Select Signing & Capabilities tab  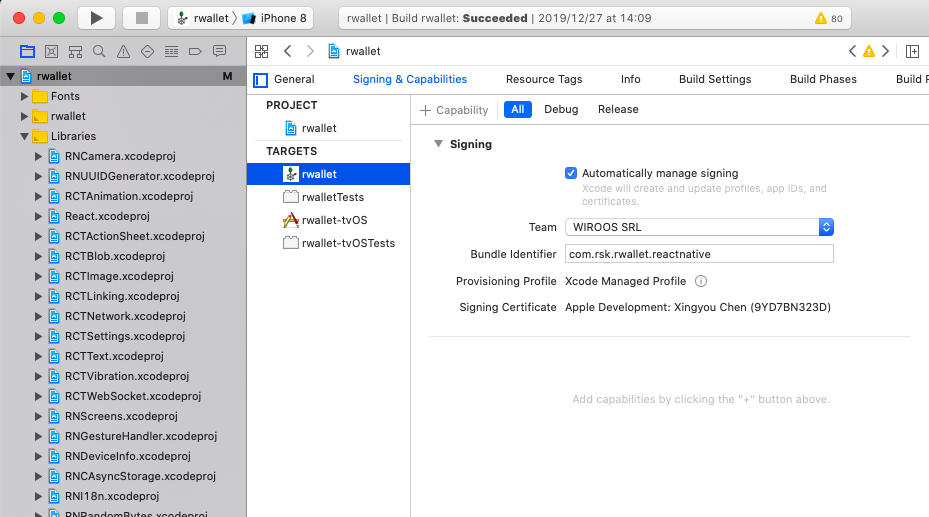point(410,79)
